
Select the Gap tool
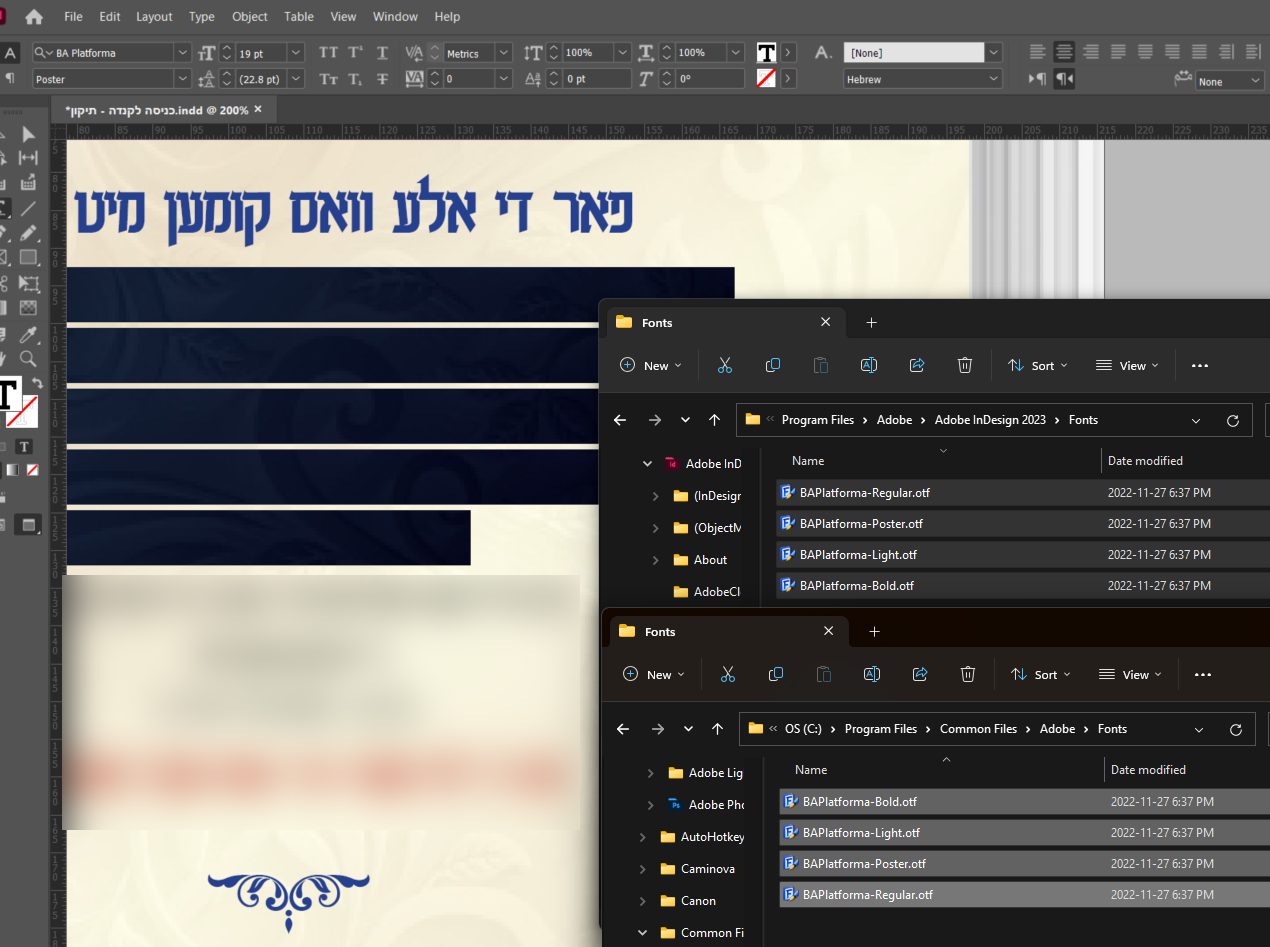[29, 158]
